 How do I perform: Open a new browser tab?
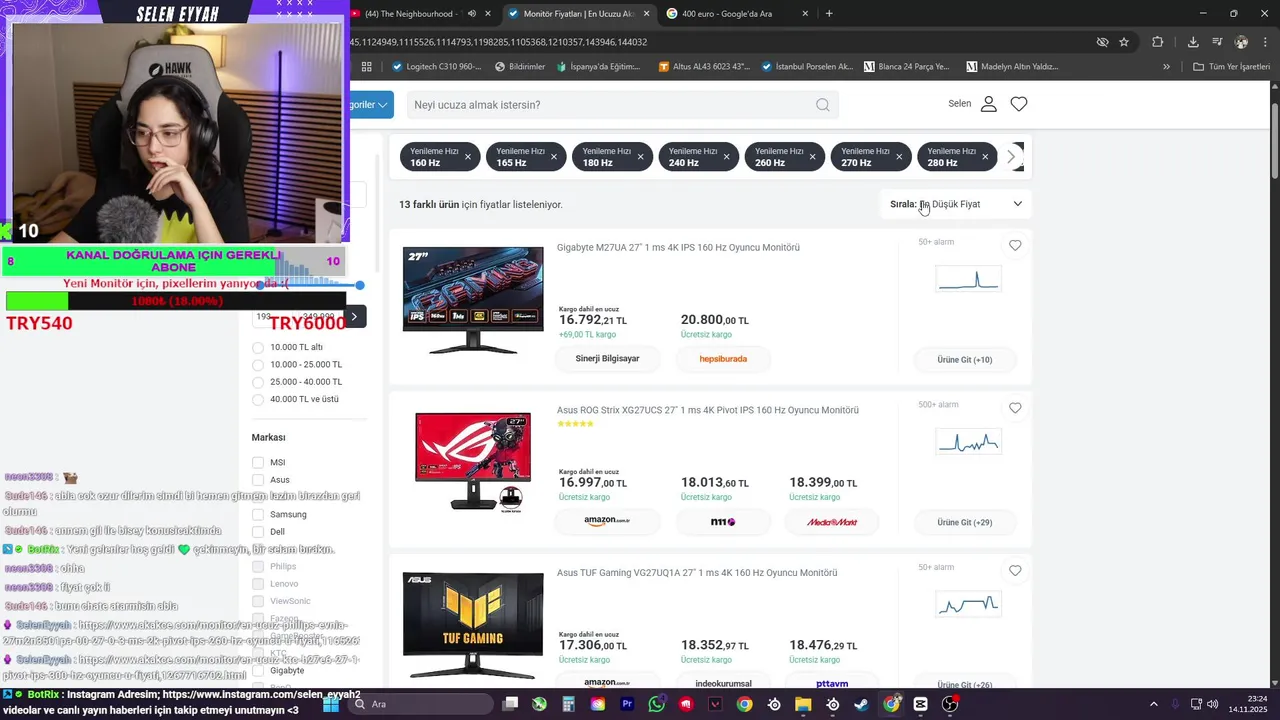[x=829, y=14]
